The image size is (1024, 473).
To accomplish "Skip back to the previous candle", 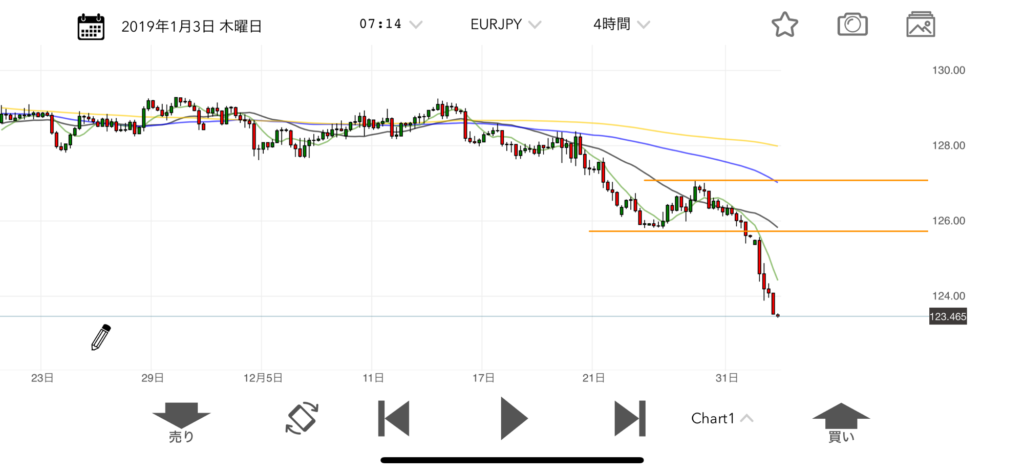I will 393,418.
